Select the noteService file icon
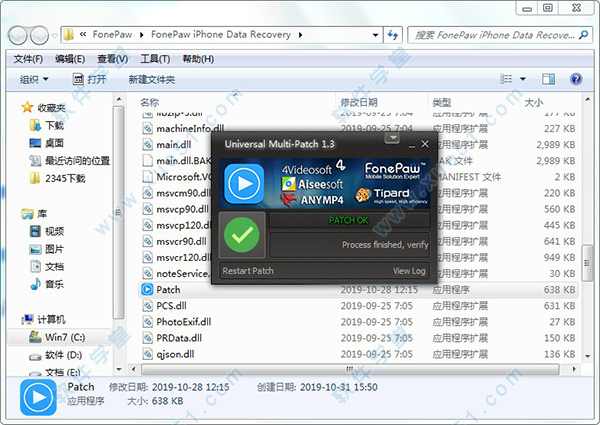Viewport: 600px width, 425px height. [x=147, y=274]
